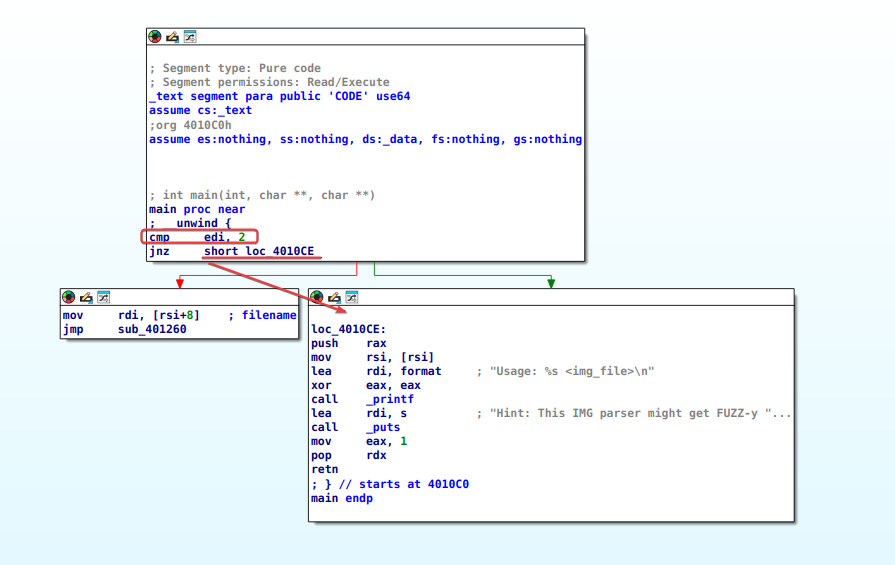Click the 'cmp edi, 2' instruction

pos(197,237)
